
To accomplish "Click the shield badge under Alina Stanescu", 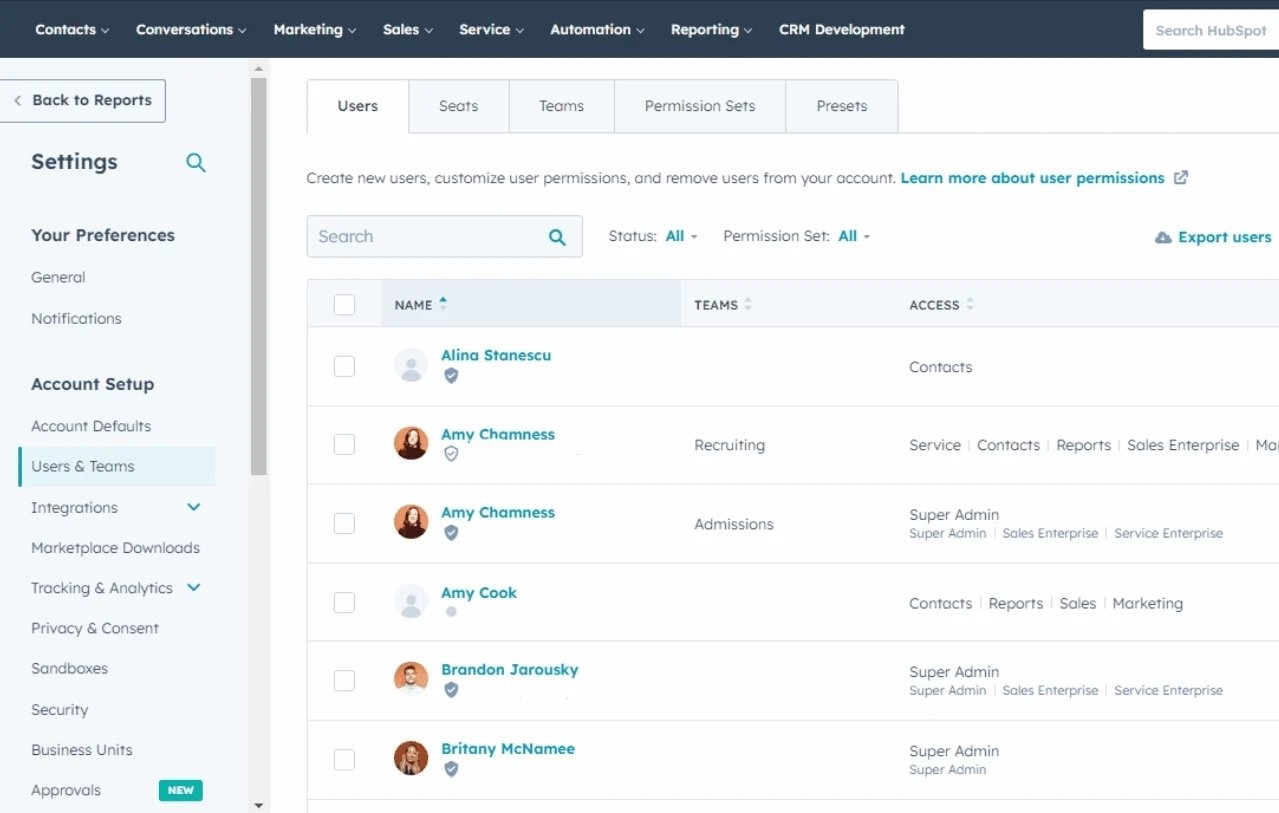I will (x=451, y=376).
